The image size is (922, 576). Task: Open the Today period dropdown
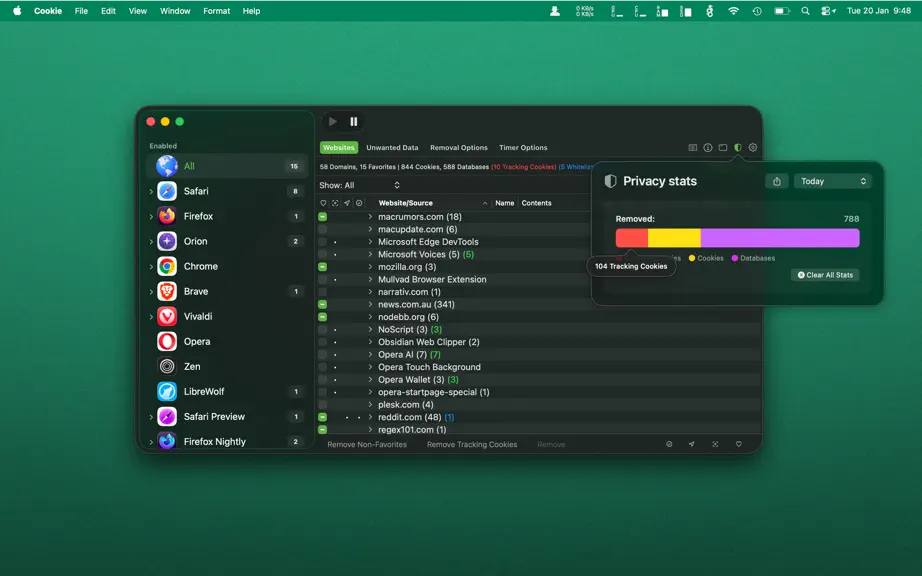pyautogui.click(x=832, y=181)
